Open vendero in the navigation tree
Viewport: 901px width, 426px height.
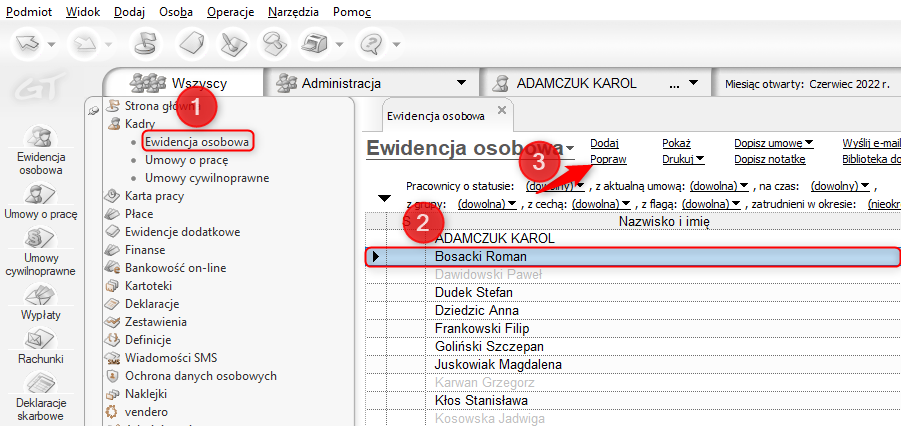coord(146,412)
